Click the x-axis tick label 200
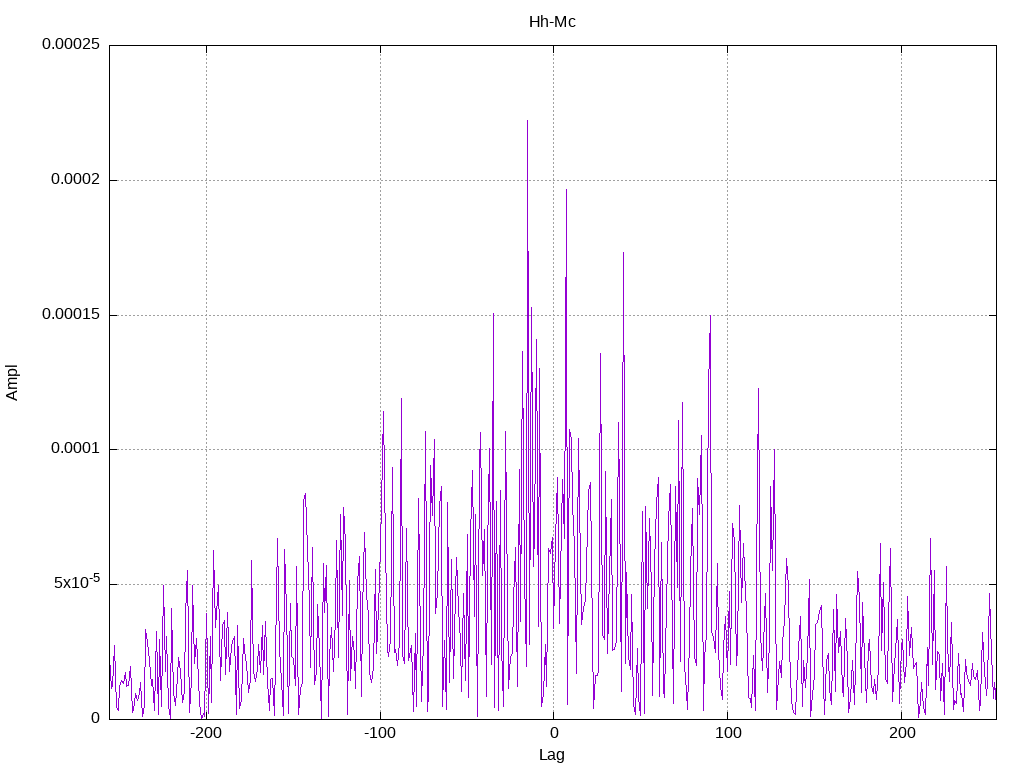This screenshot has width=1024, height=768. tap(902, 733)
